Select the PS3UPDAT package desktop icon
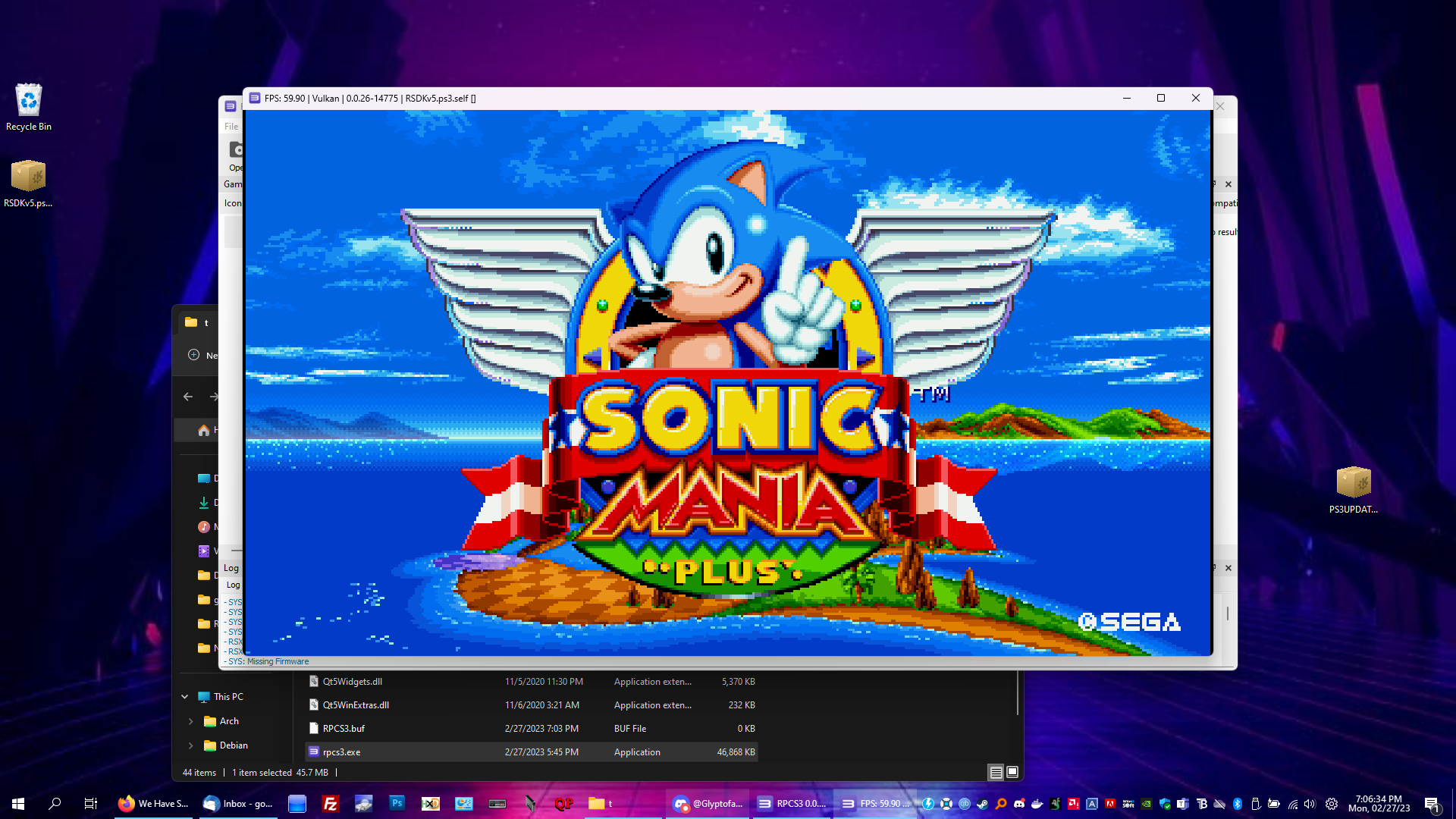The image size is (1456, 819). click(1354, 490)
